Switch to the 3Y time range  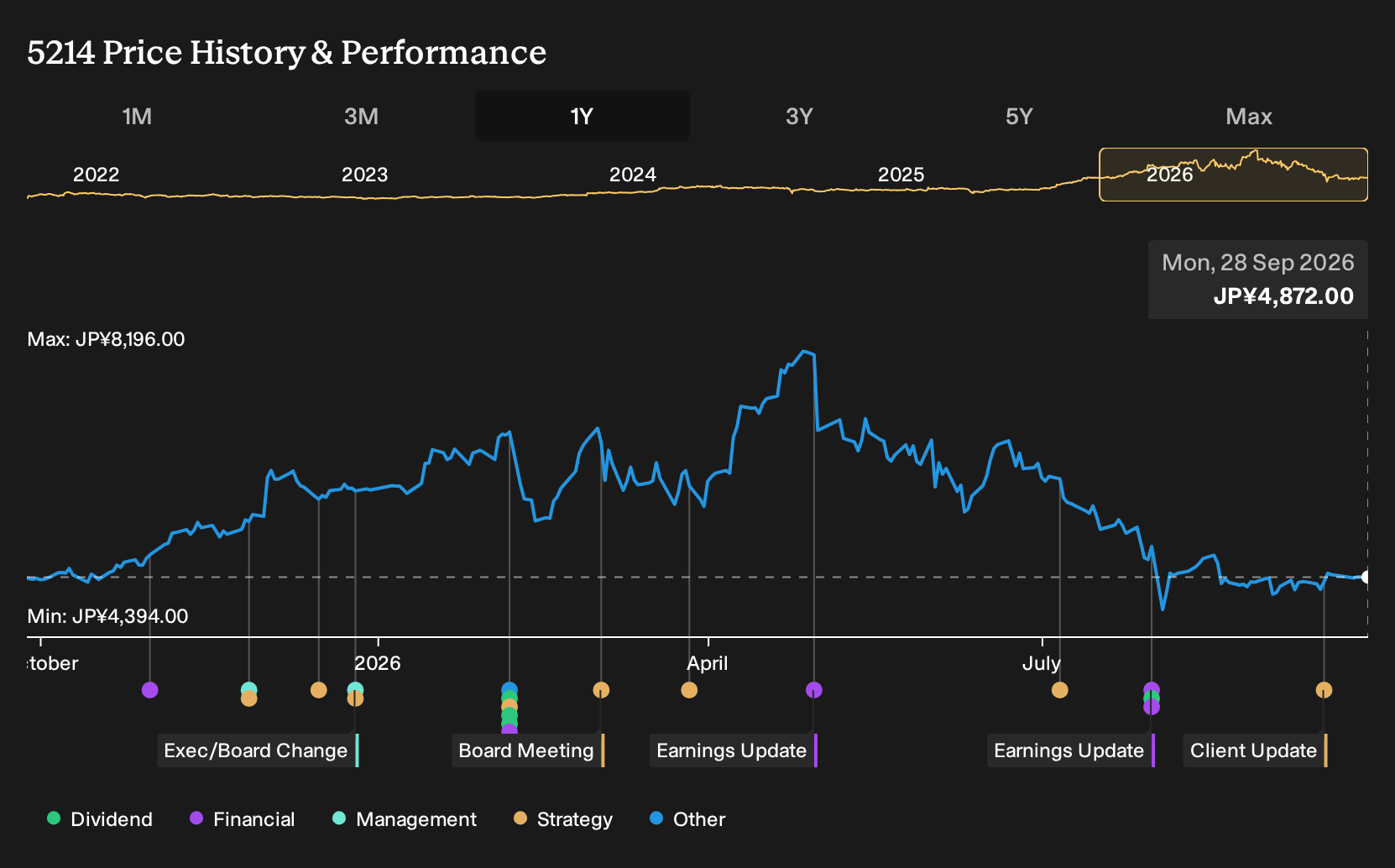click(x=799, y=116)
